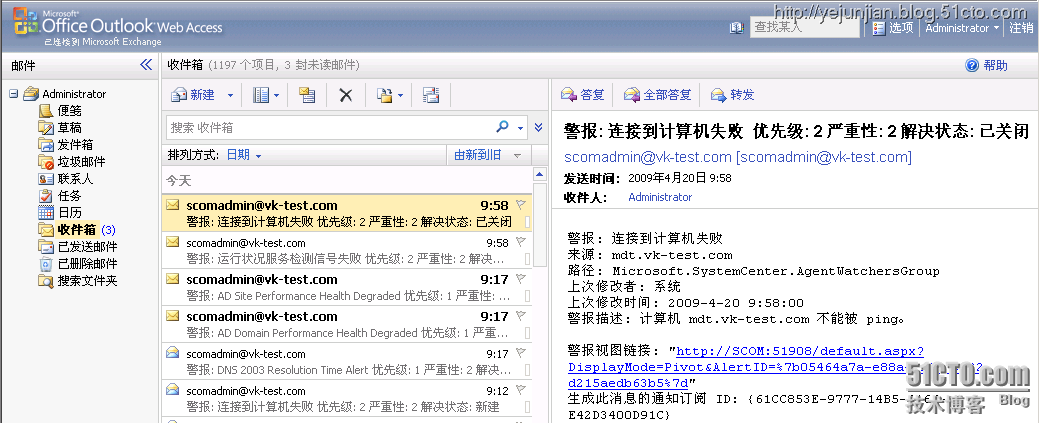Click the check messages toolbar icon
The width and height of the screenshot is (1039, 423).
pyautogui.click(x=307, y=95)
